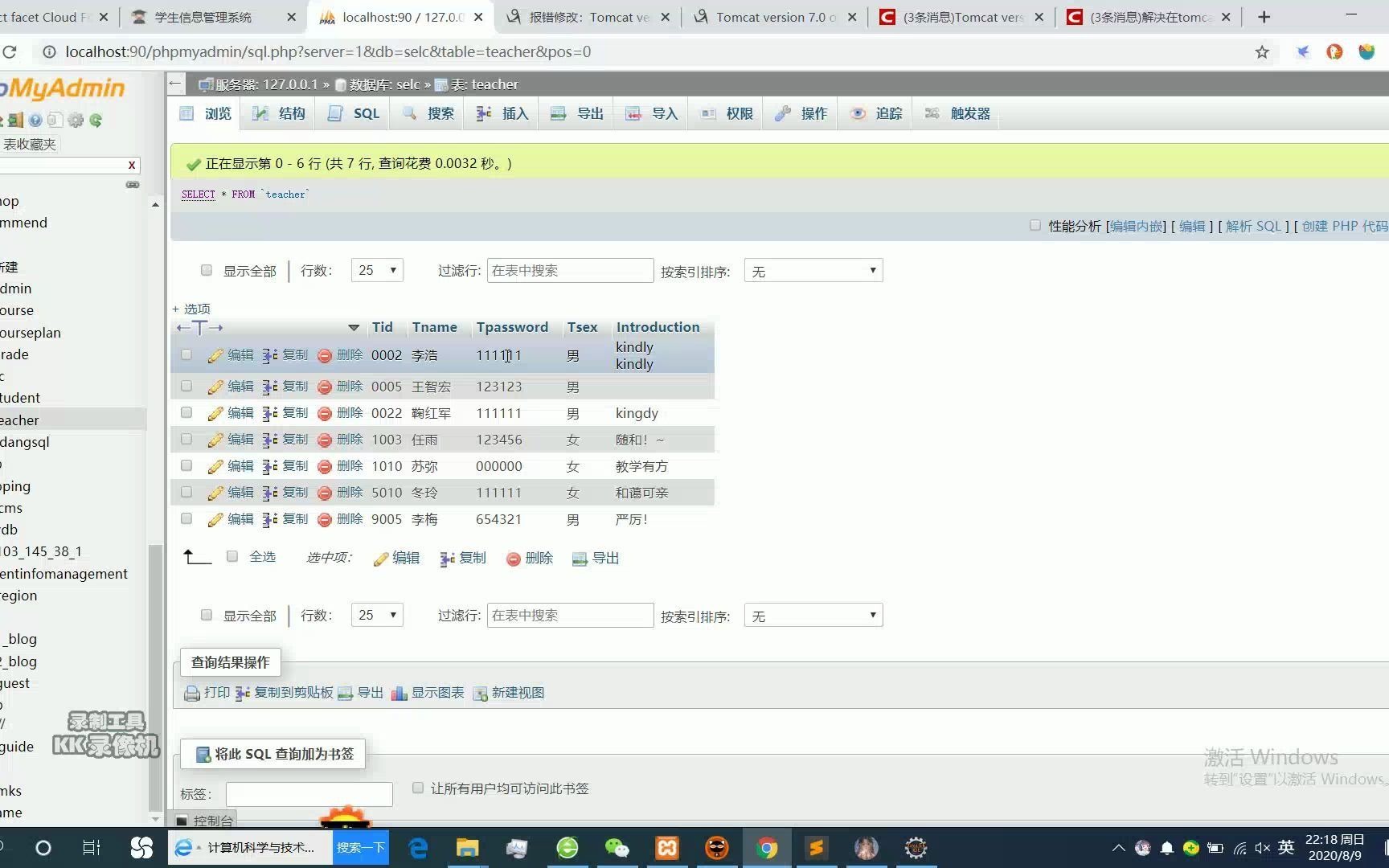Check the row checkbox for Tid 0005

coord(186,387)
